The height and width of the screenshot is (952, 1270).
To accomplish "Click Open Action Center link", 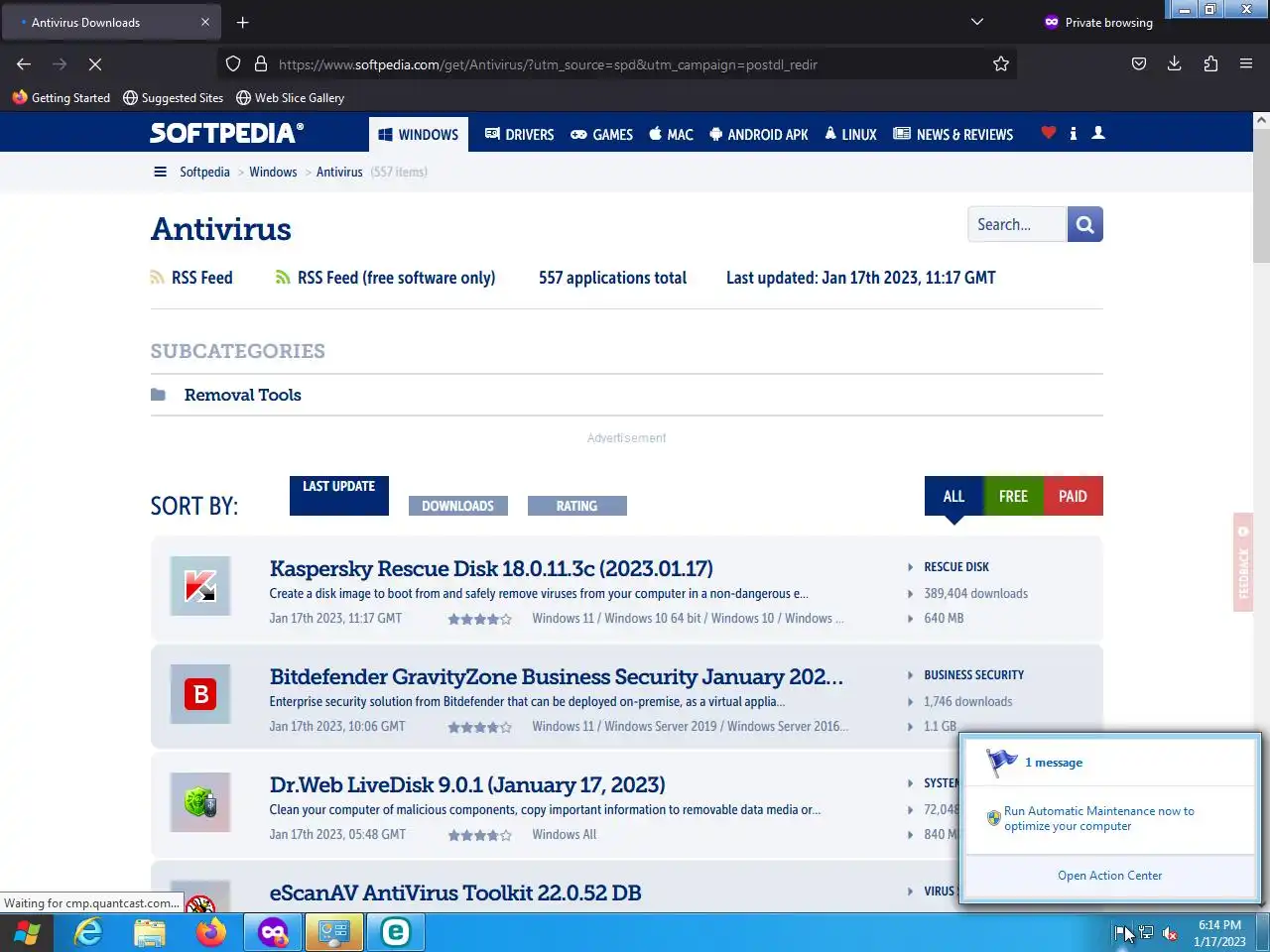I will (1109, 876).
